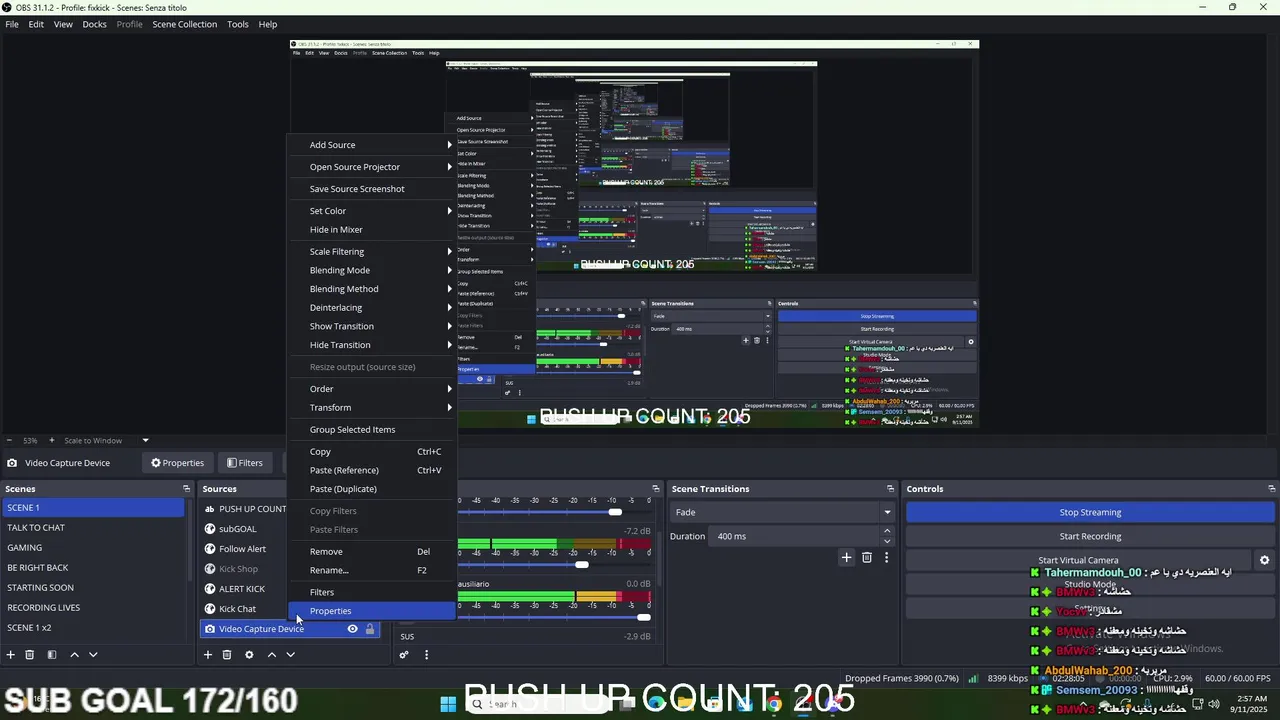Open Windows Start menu on taskbar
1280x720 pixels.
[448, 704]
